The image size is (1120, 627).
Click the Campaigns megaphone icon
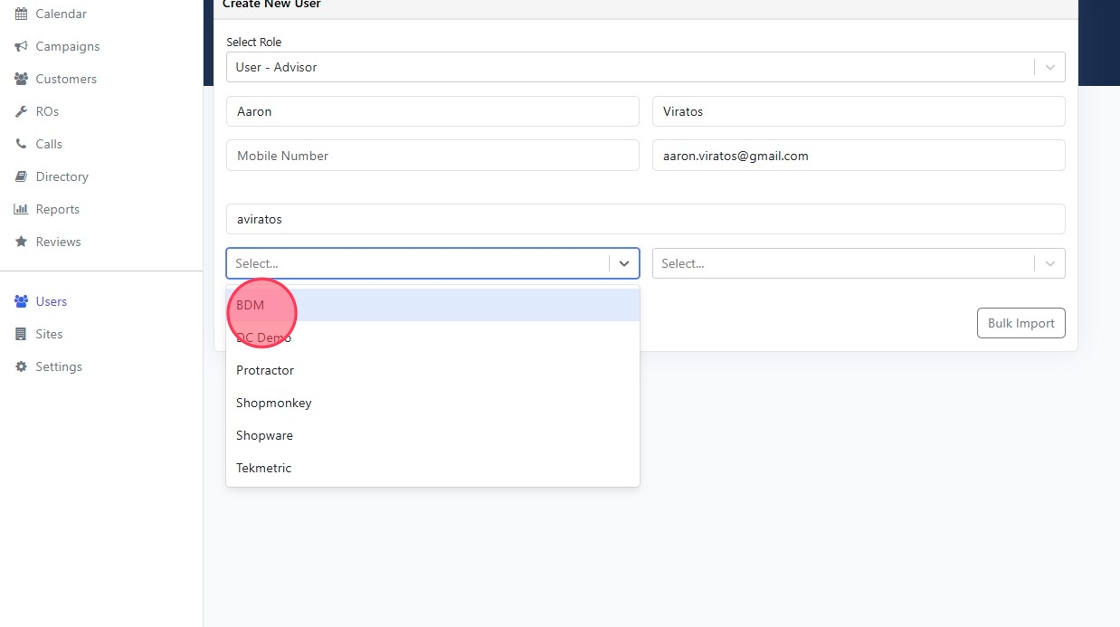[x=21, y=46]
